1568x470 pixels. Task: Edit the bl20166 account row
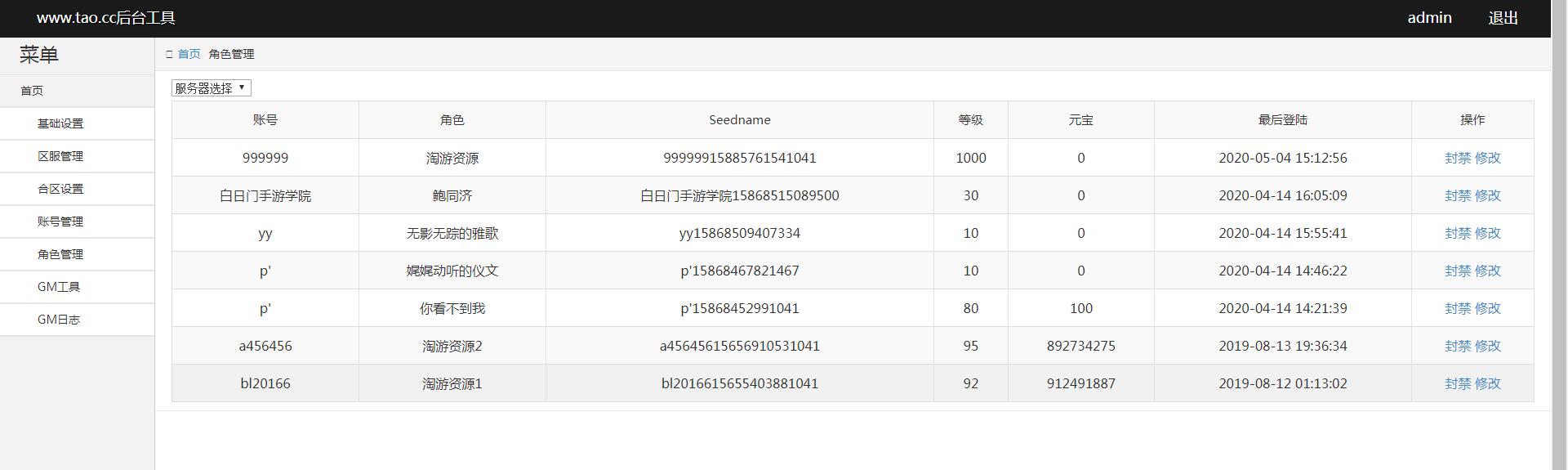tap(1488, 383)
